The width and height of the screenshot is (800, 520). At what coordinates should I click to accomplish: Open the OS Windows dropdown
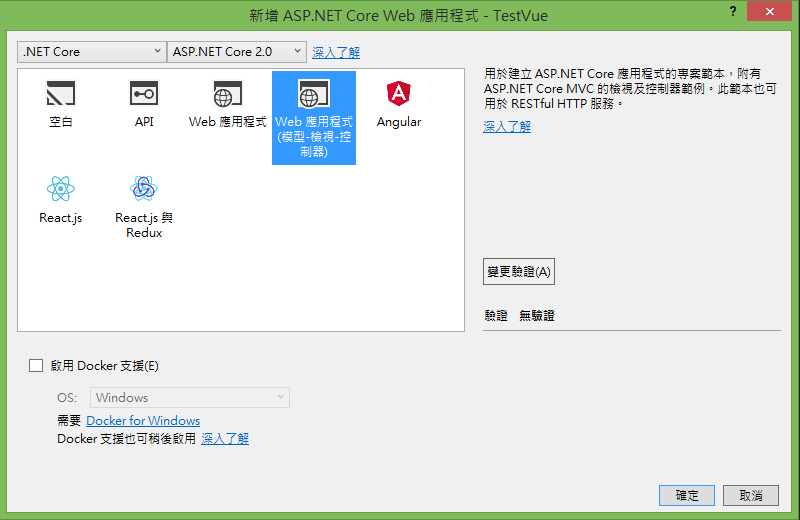[190, 398]
